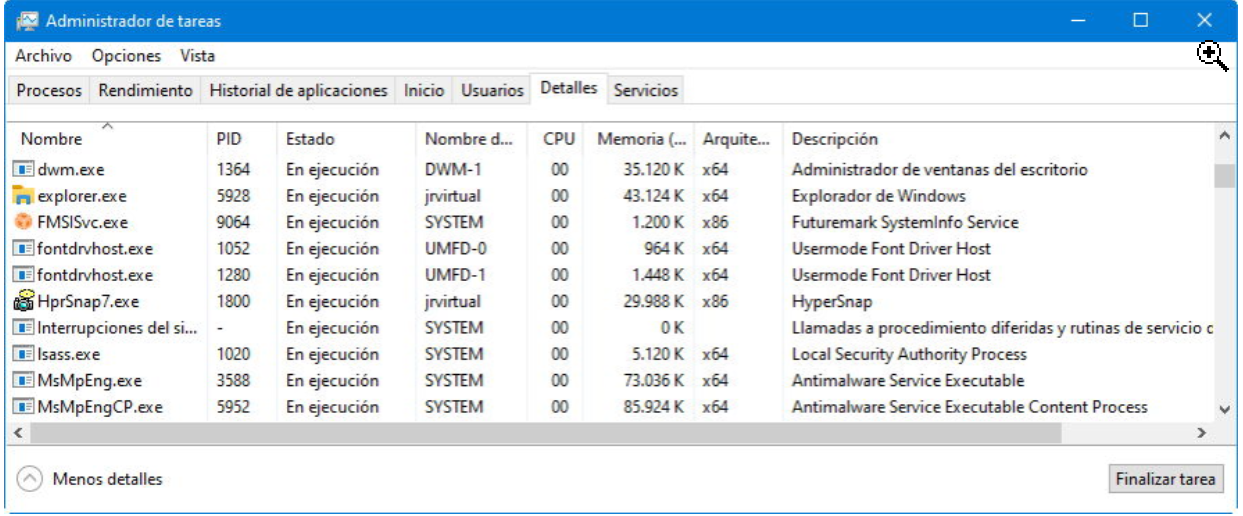Click the lsass.exe process icon
This screenshot has width=1243, height=516.
24,354
